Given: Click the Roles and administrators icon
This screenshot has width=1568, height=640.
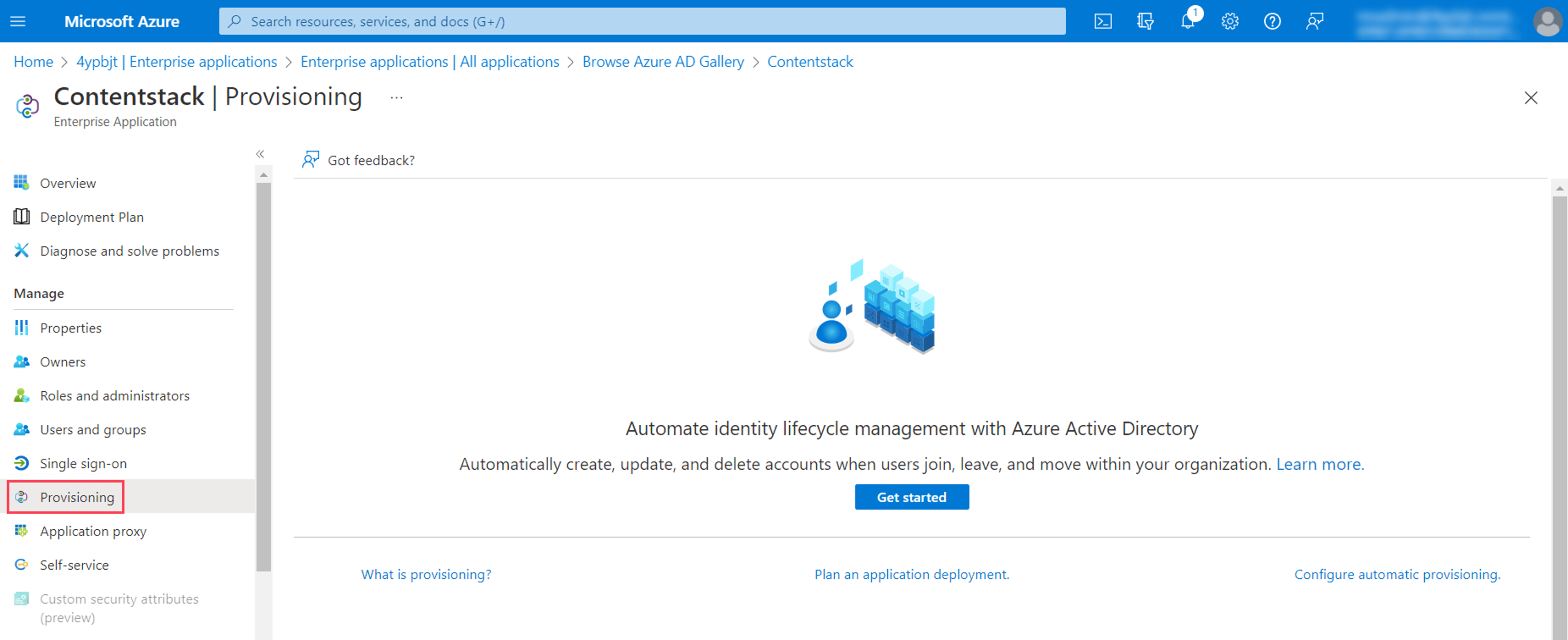Looking at the screenshot, I should (x=21, y=396).
